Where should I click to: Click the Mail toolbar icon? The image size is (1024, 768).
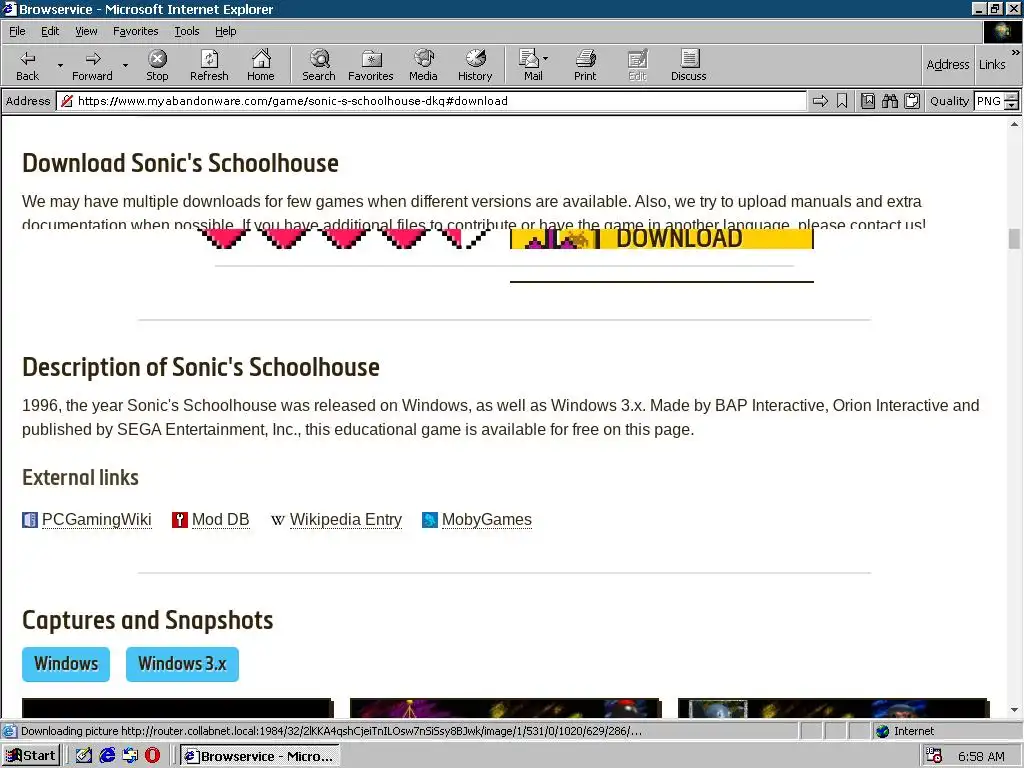(x=530, y=65)
